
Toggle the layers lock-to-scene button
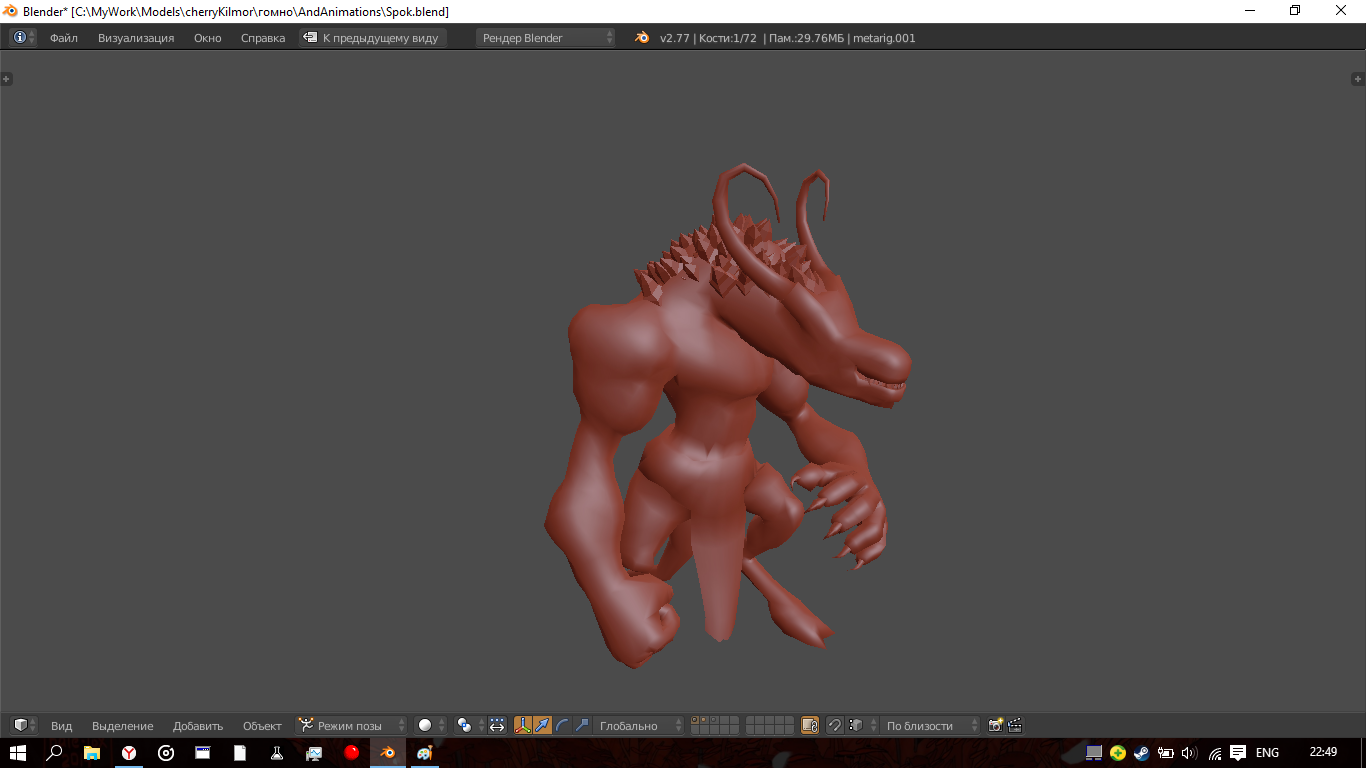[x=810, y=725]
